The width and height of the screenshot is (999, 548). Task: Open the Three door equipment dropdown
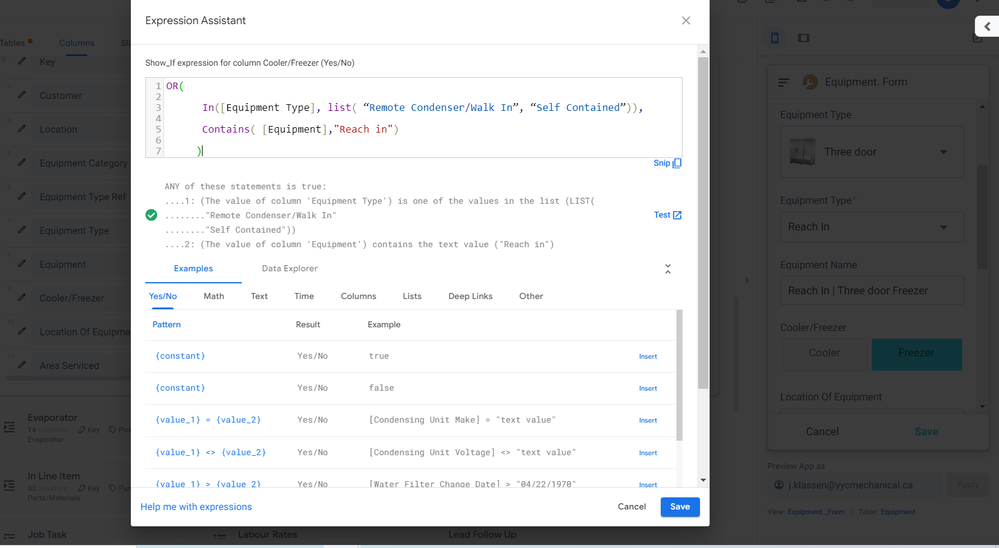click(871, 152)
